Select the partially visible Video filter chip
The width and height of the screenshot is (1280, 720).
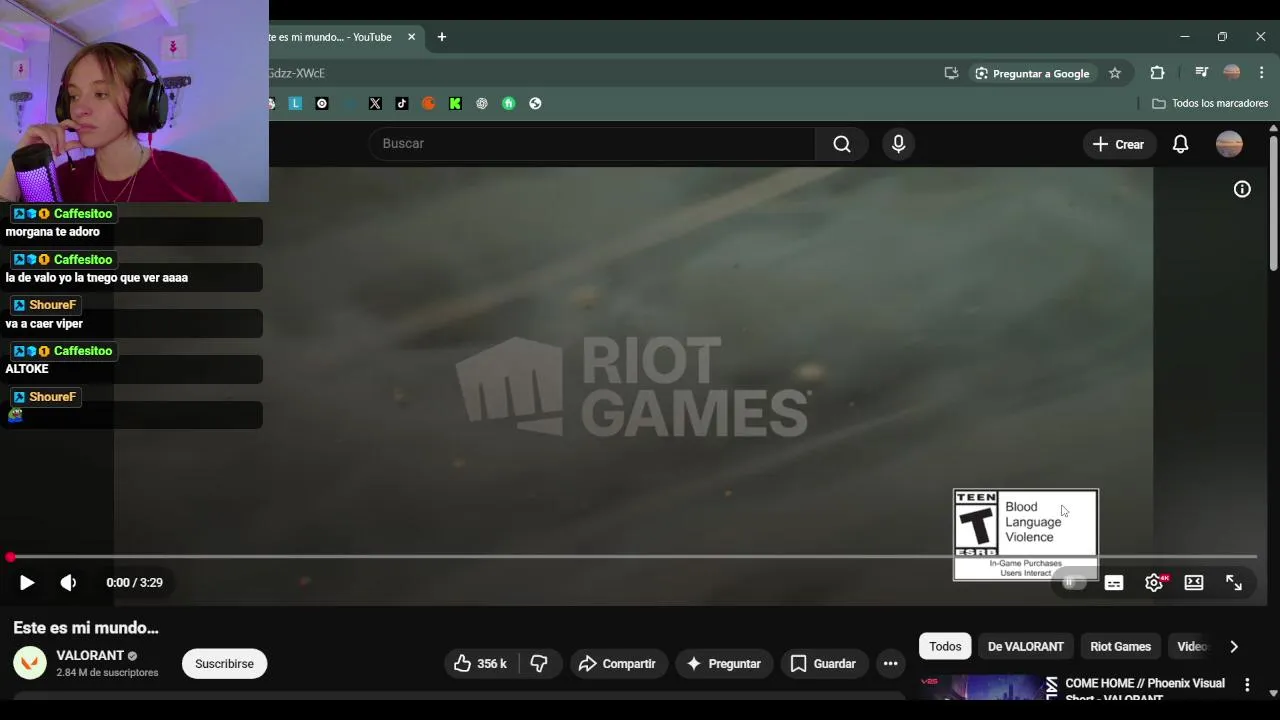[x=1191, y=647]
